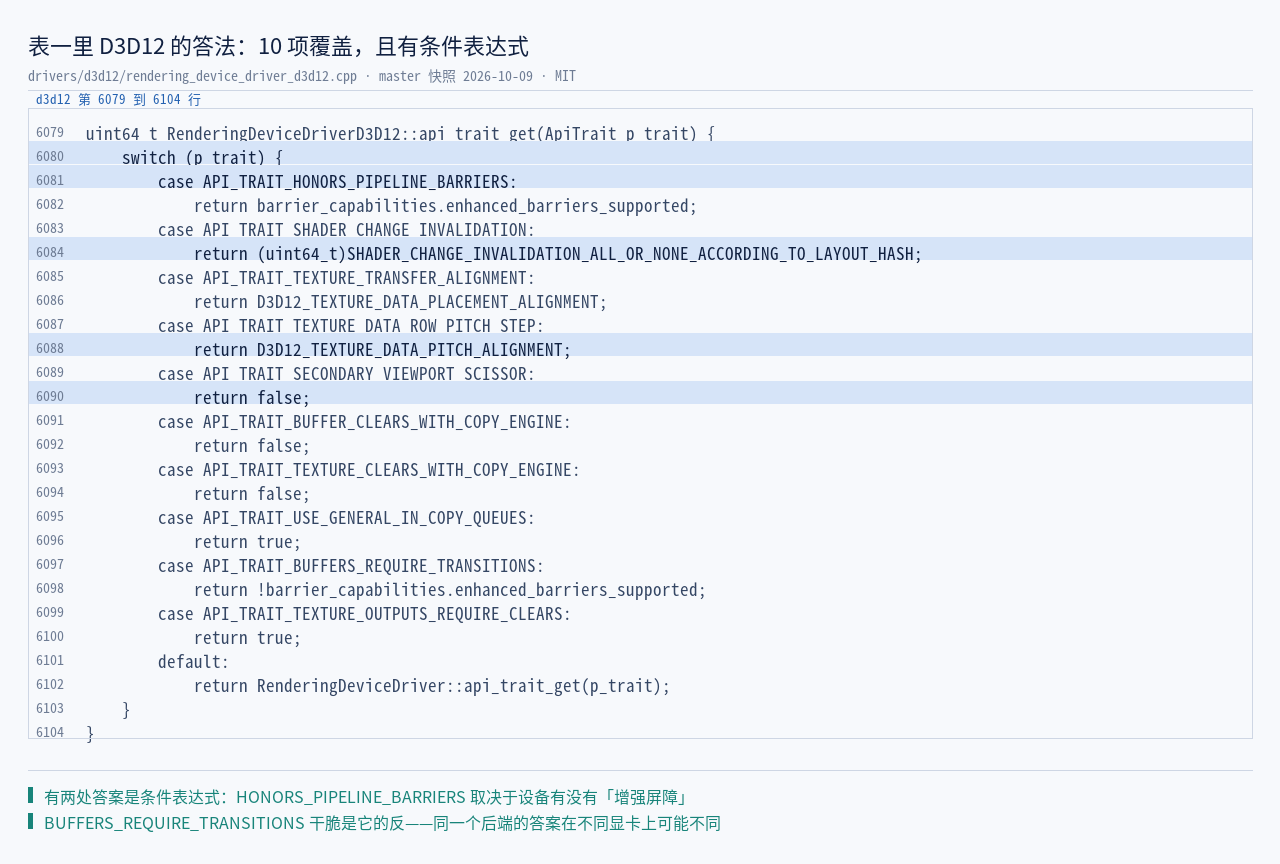Click line number 6092 in the gutter
The width and height of the screenshot is (1280, 864).
[x=50, y=445]
